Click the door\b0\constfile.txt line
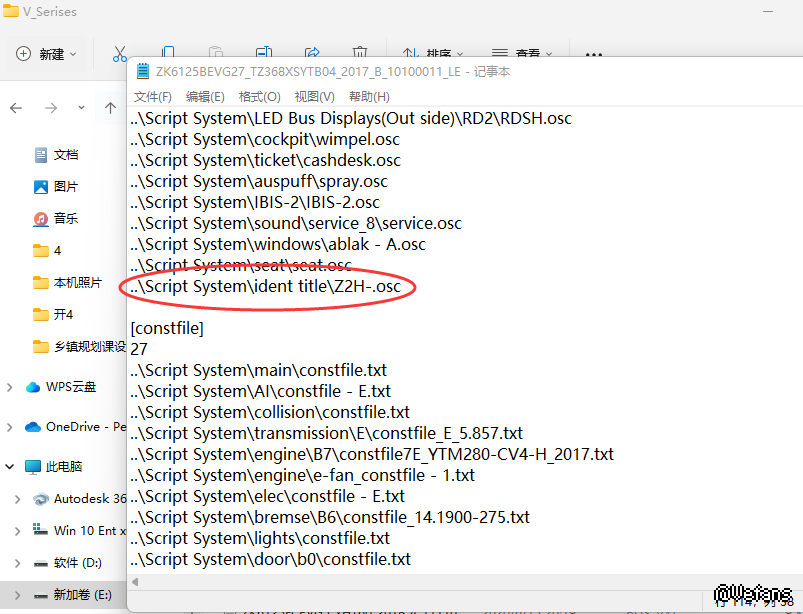 tap(270, 559)
